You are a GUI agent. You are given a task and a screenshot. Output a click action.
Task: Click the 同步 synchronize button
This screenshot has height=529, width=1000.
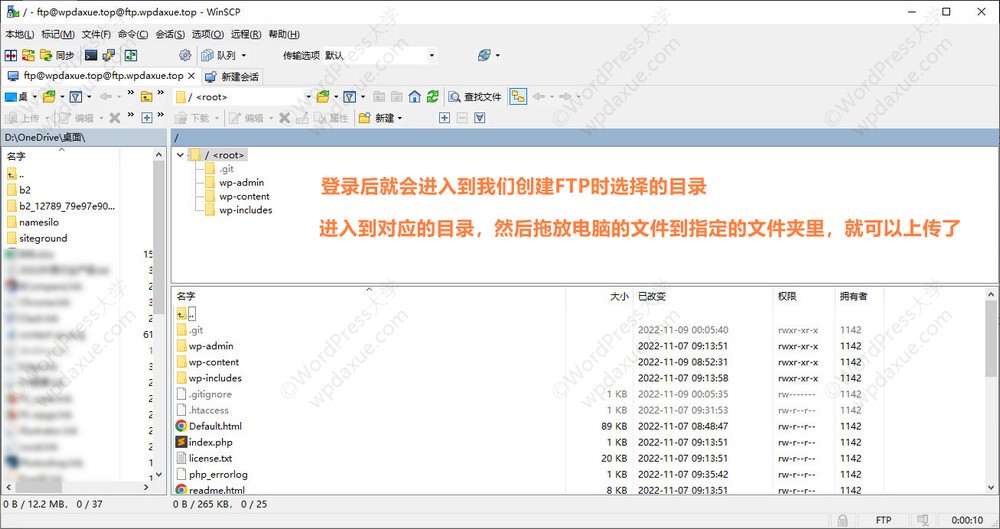coord(57,56)
